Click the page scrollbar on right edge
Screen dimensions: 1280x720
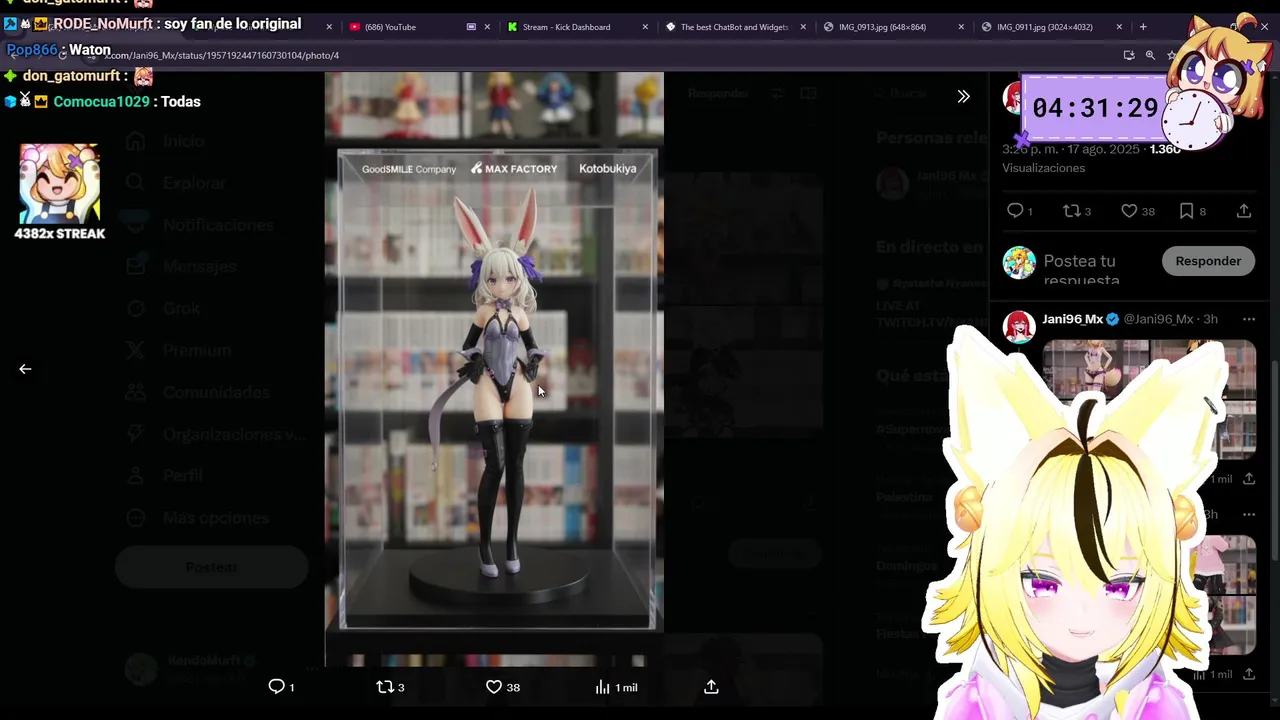point(1275,460)
